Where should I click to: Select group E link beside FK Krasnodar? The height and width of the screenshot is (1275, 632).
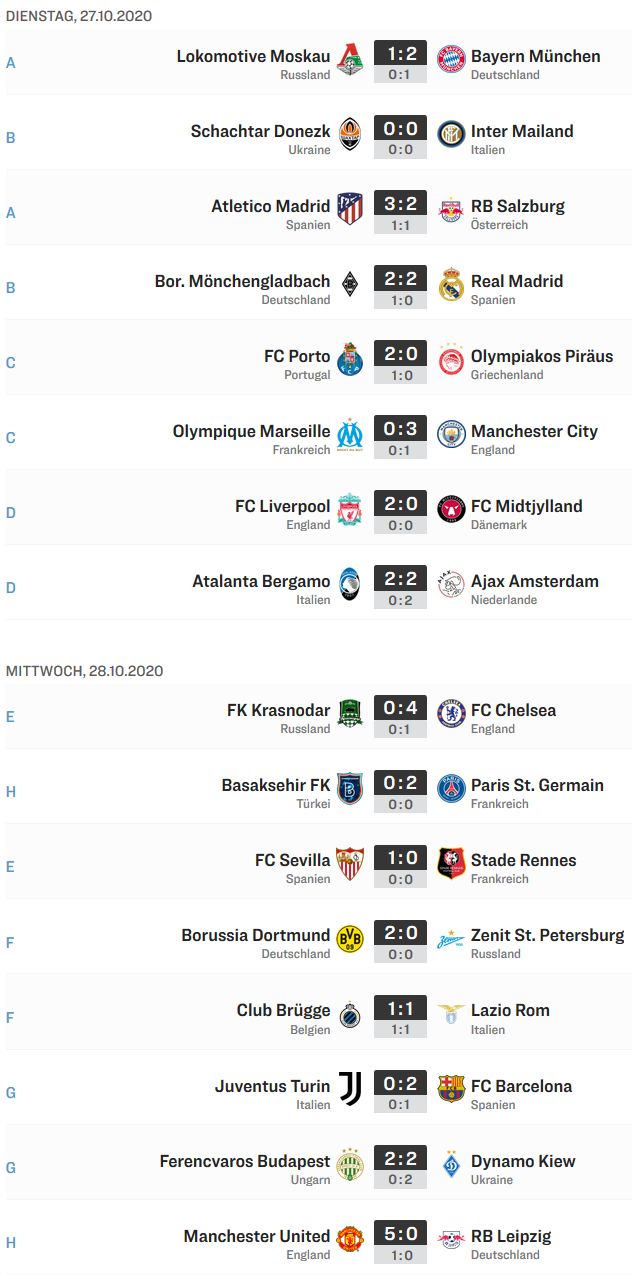(x=11, y=717)
